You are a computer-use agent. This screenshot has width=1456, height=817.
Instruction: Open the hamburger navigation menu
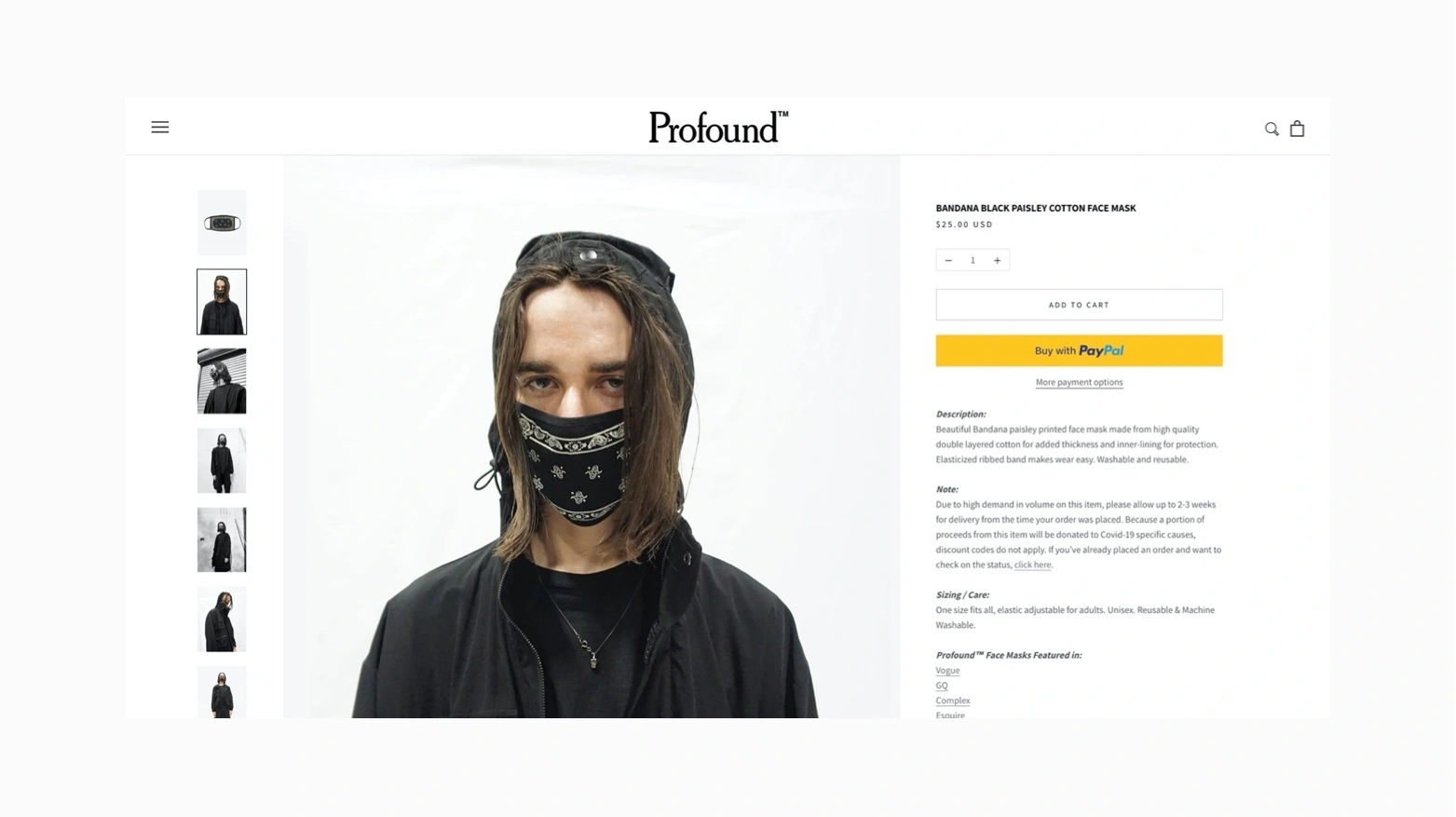(x=160, y=127)
